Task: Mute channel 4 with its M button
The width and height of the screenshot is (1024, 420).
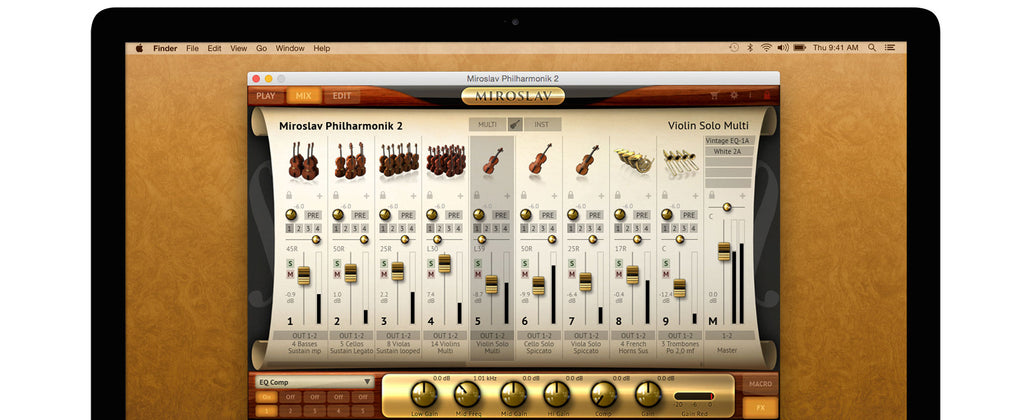Action: 432,274
